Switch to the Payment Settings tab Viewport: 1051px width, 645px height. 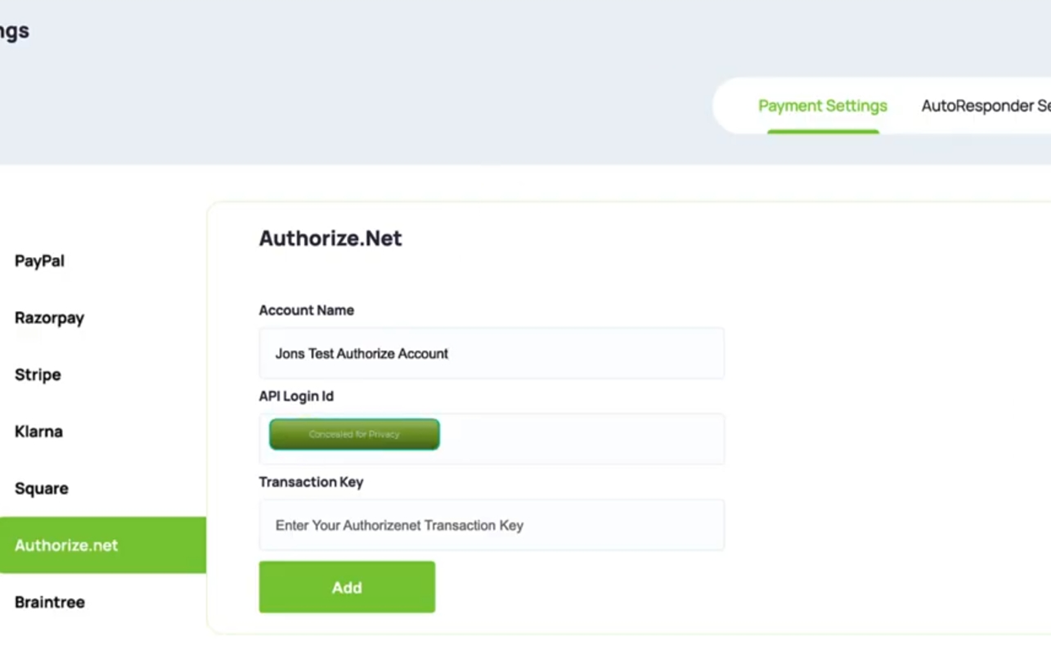[x=822, y=105]
